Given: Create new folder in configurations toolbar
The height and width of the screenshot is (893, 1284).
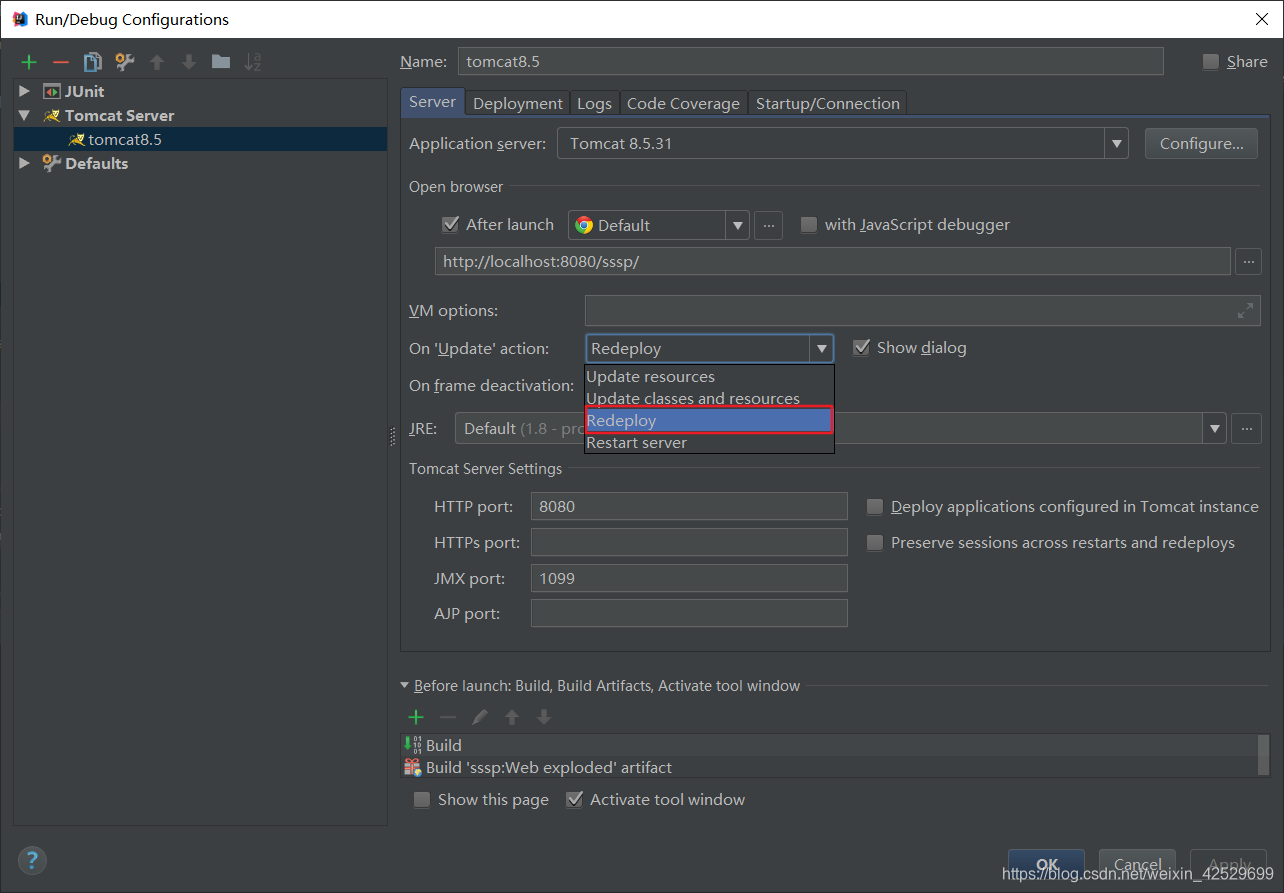Looking at the screenshot, I should tap(221, 62).
